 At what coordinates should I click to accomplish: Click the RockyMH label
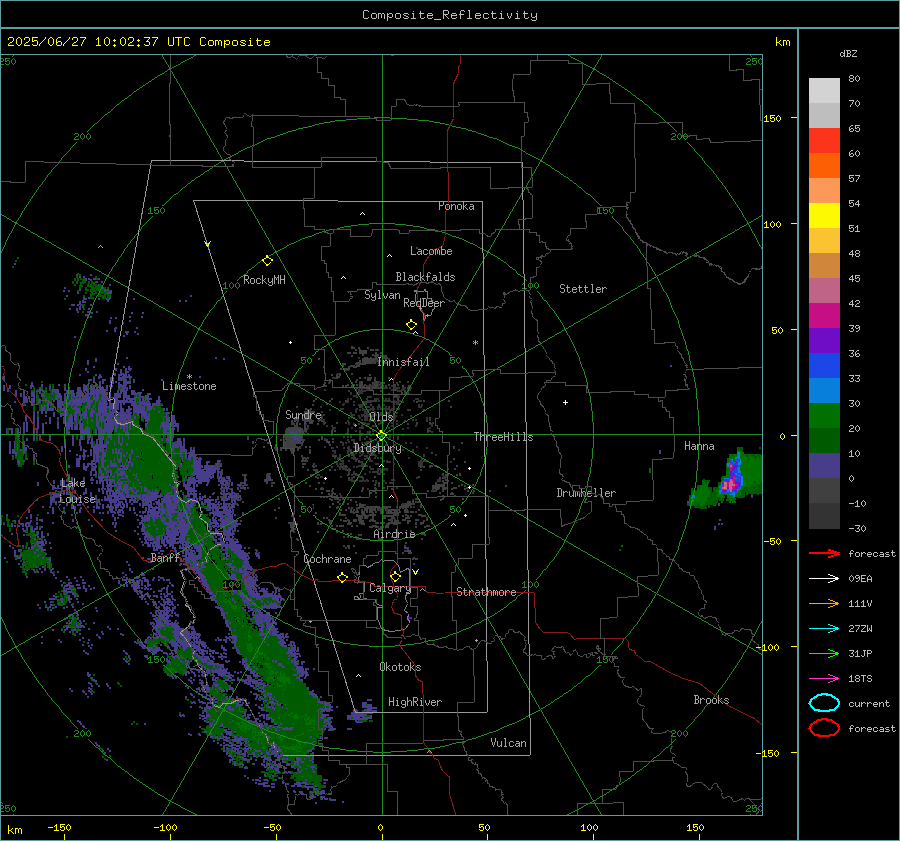pyautogui.click(x=264, y=280)
